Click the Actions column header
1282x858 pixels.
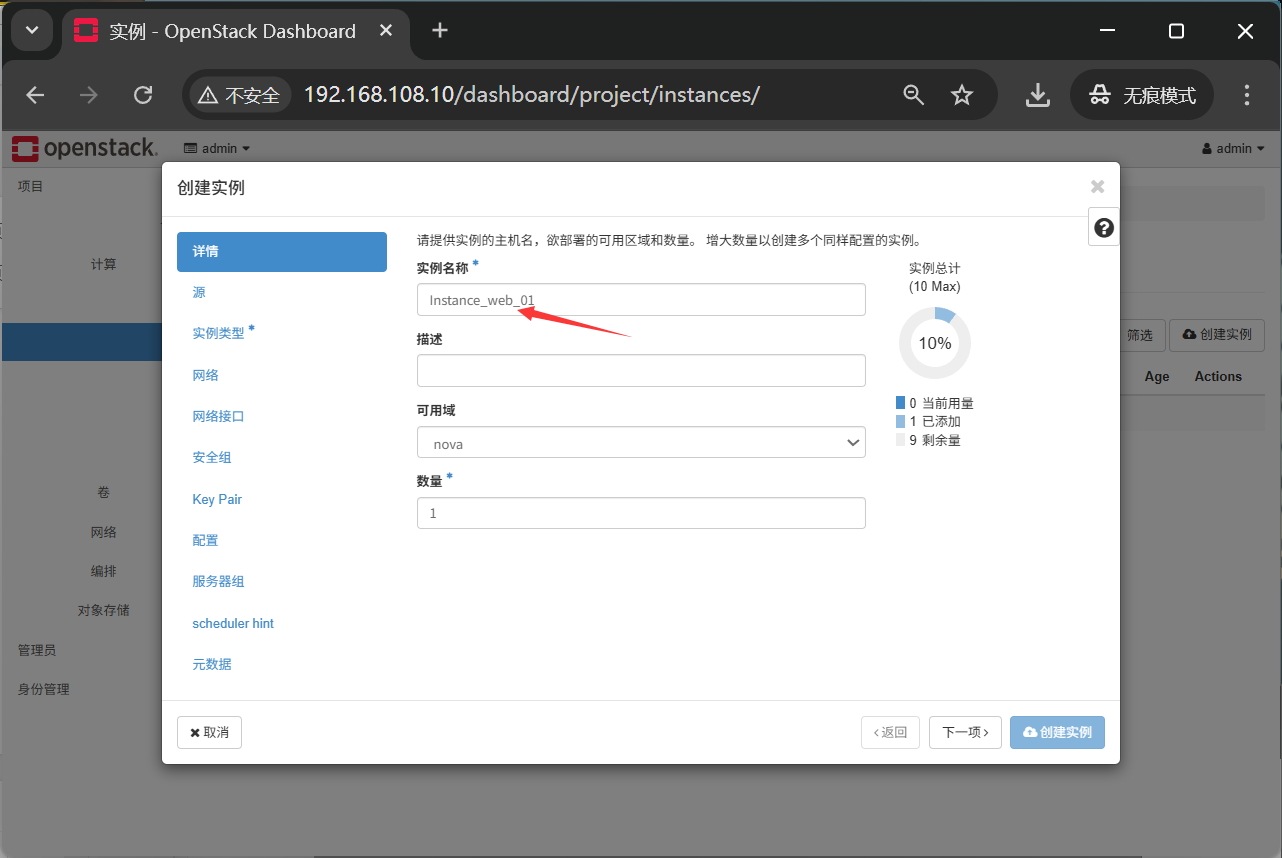point(1218,376)
